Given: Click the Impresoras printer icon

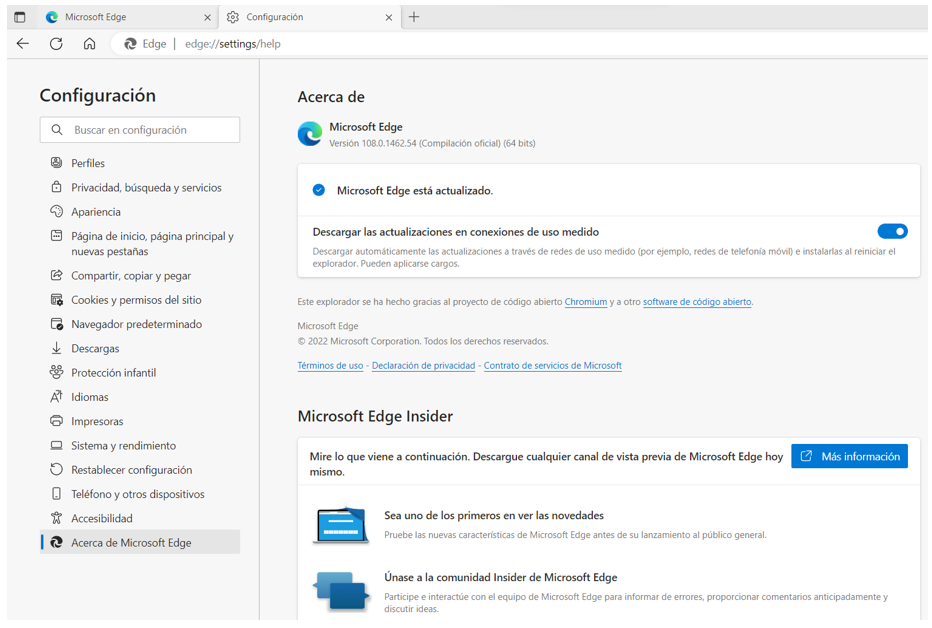Looking at the screenshot, I should [56, 421].
